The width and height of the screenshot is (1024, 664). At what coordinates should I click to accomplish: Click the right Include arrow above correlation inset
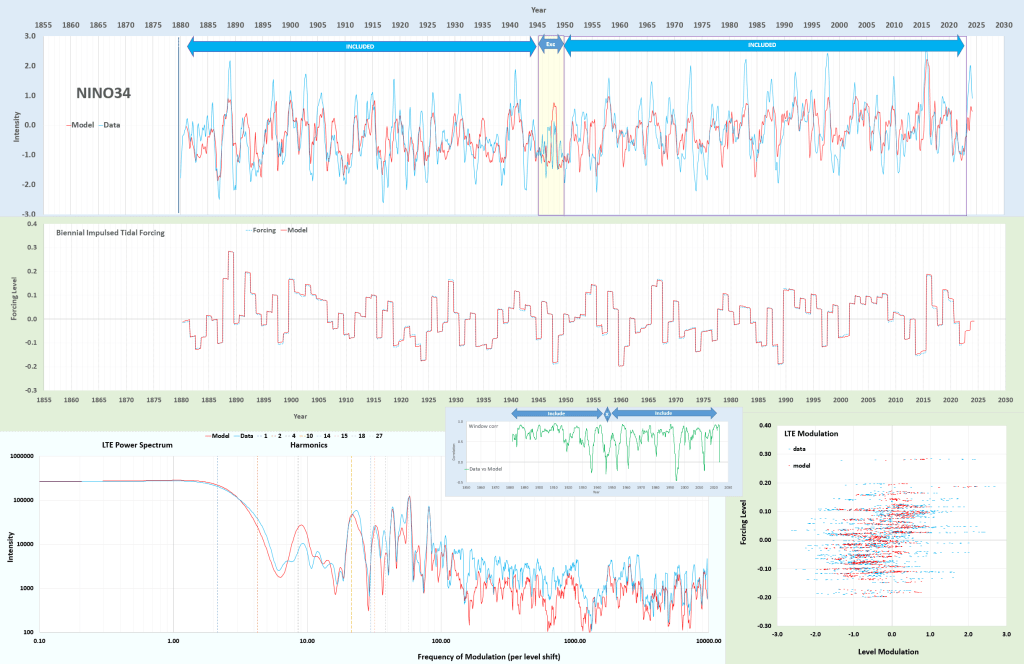coord(663,411)
